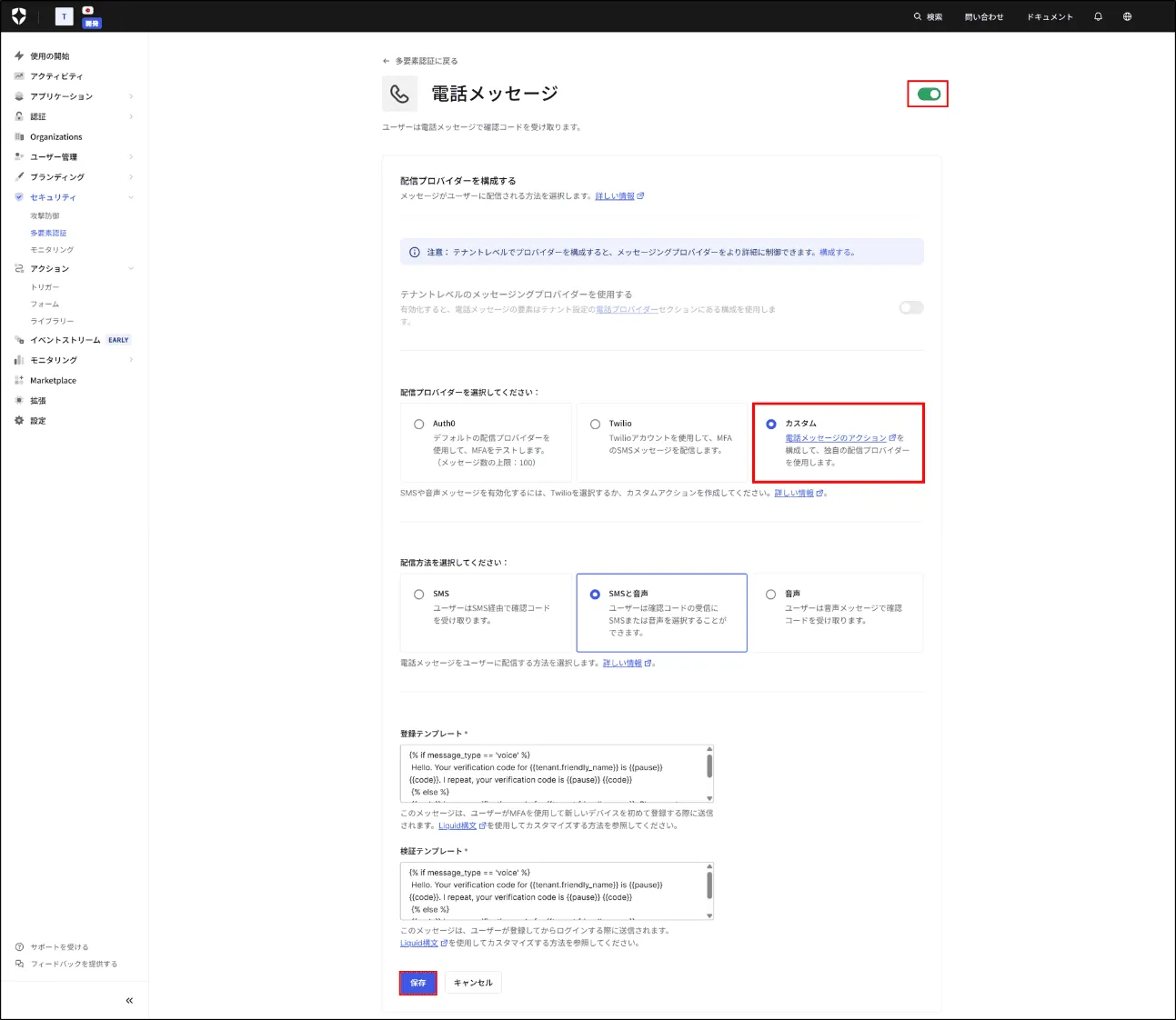The height and width of the screenshot is (1020, 1176).
Task: Open the notifications bell icon
Action: [1098, 16]
